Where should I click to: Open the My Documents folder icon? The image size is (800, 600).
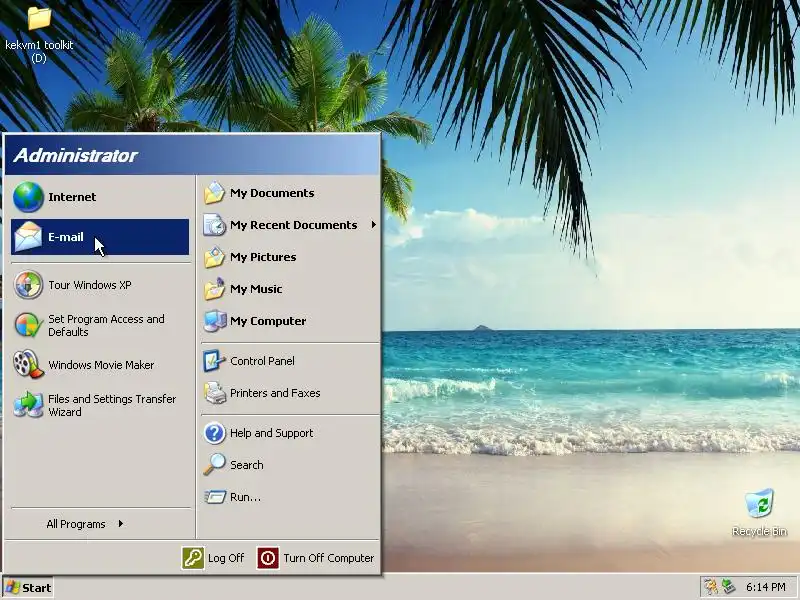tap(215, 193)
